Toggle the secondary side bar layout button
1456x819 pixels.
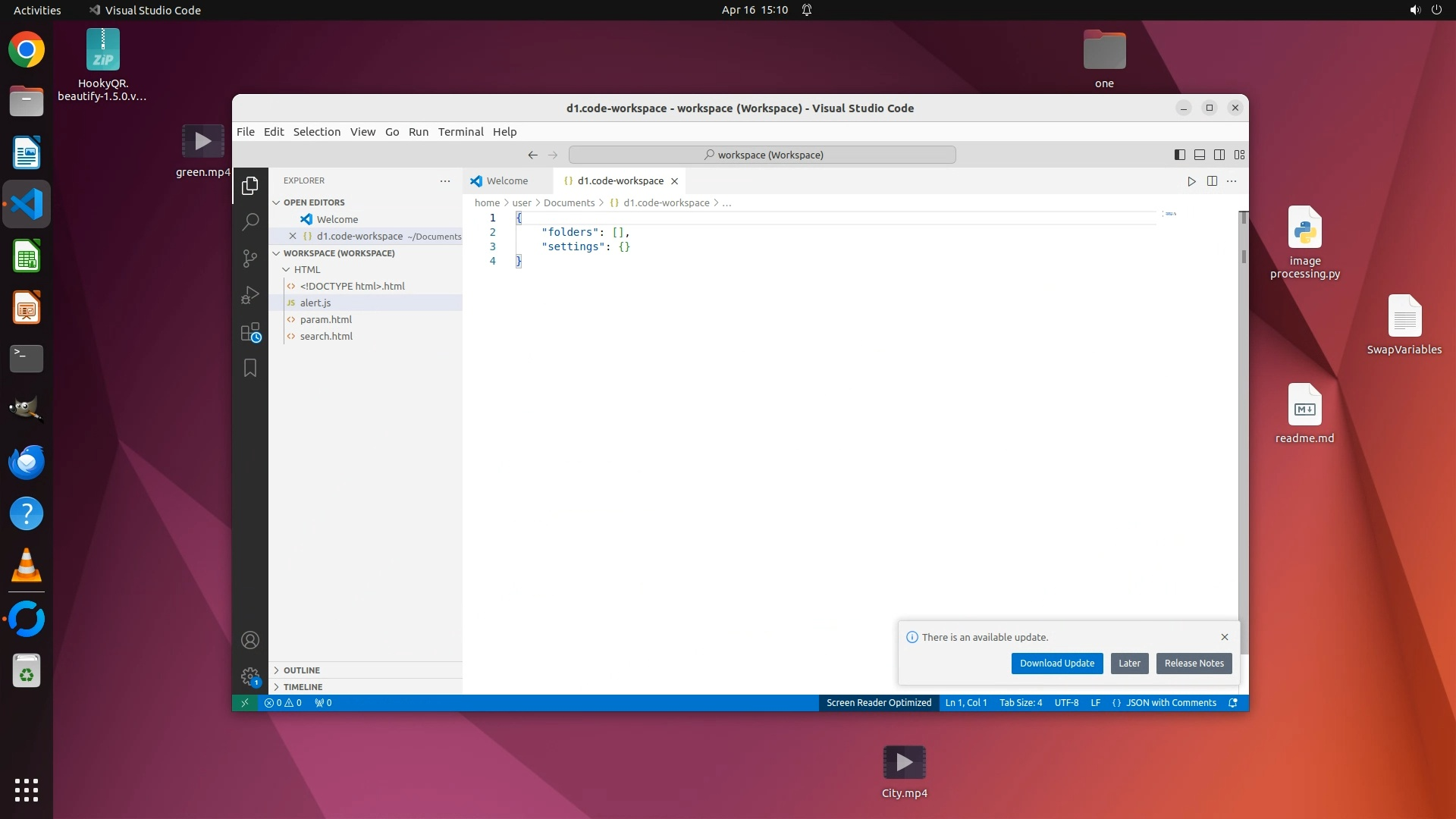click(x=1219, y=155)
